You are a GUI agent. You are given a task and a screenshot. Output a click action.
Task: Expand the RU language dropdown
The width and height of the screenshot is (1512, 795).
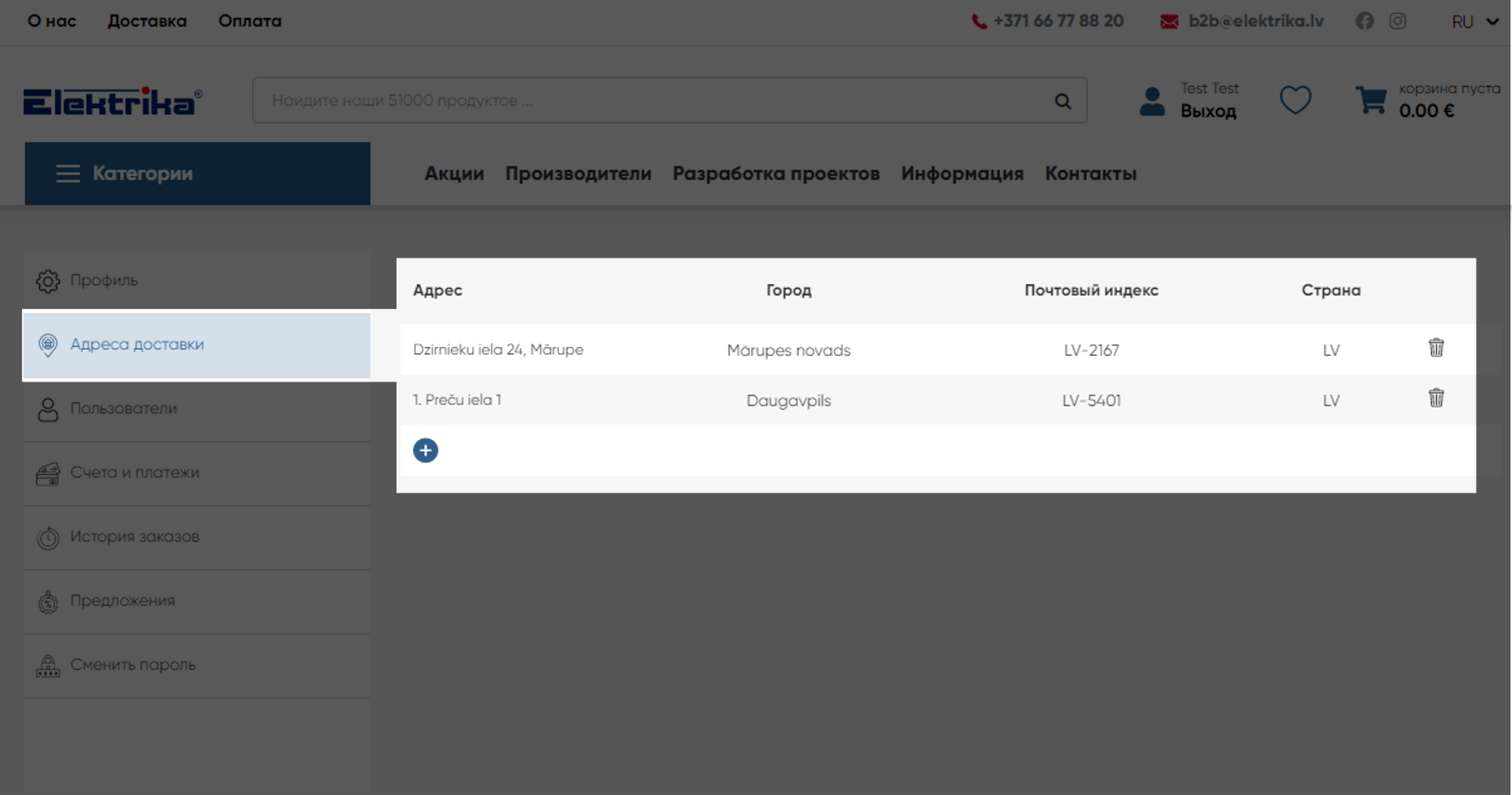point(1474,22)
